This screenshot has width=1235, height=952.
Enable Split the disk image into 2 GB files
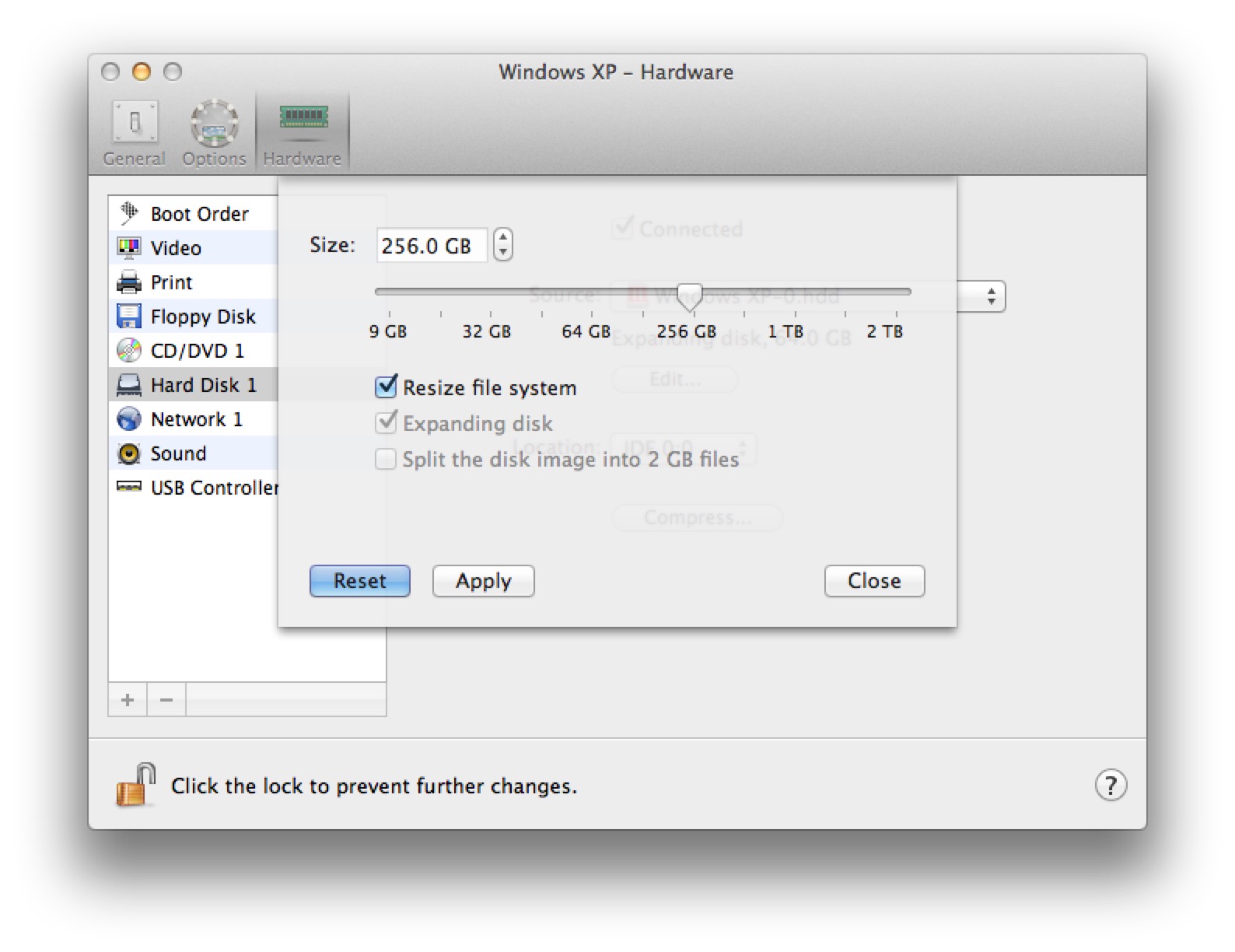pyautogui.click(x=386, y=459)
